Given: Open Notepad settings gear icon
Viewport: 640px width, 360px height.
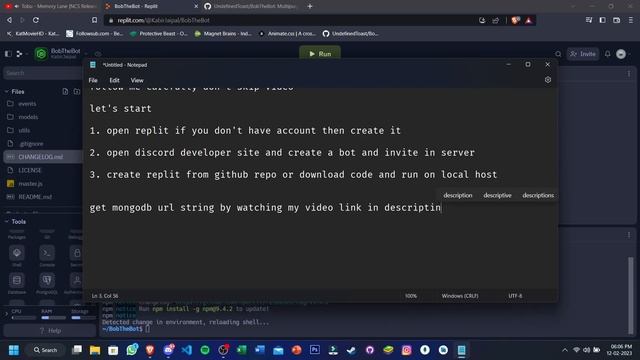Looking at the screenshot, I should click(x=548, y=80).
